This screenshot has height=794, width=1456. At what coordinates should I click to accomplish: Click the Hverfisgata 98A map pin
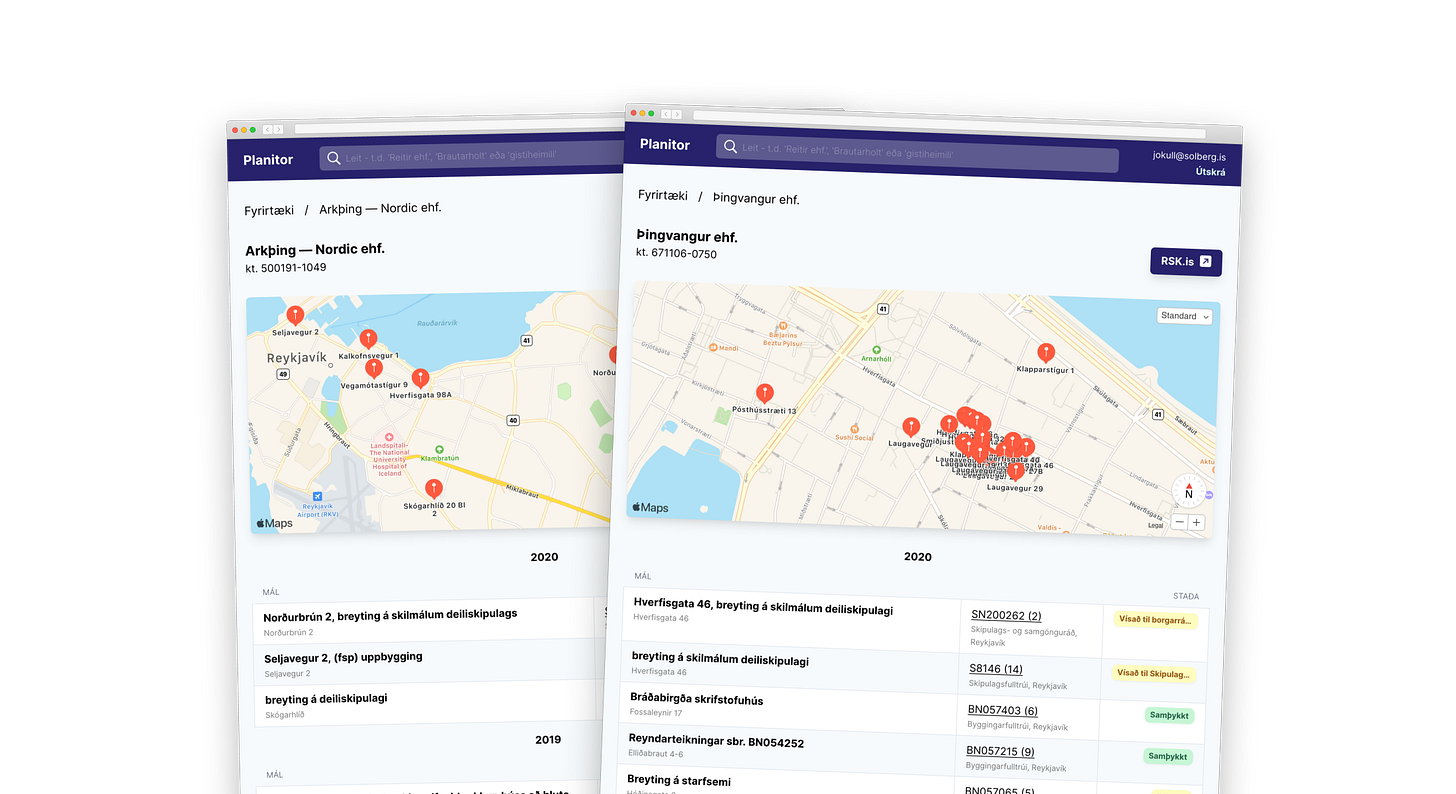click(421, 378)
